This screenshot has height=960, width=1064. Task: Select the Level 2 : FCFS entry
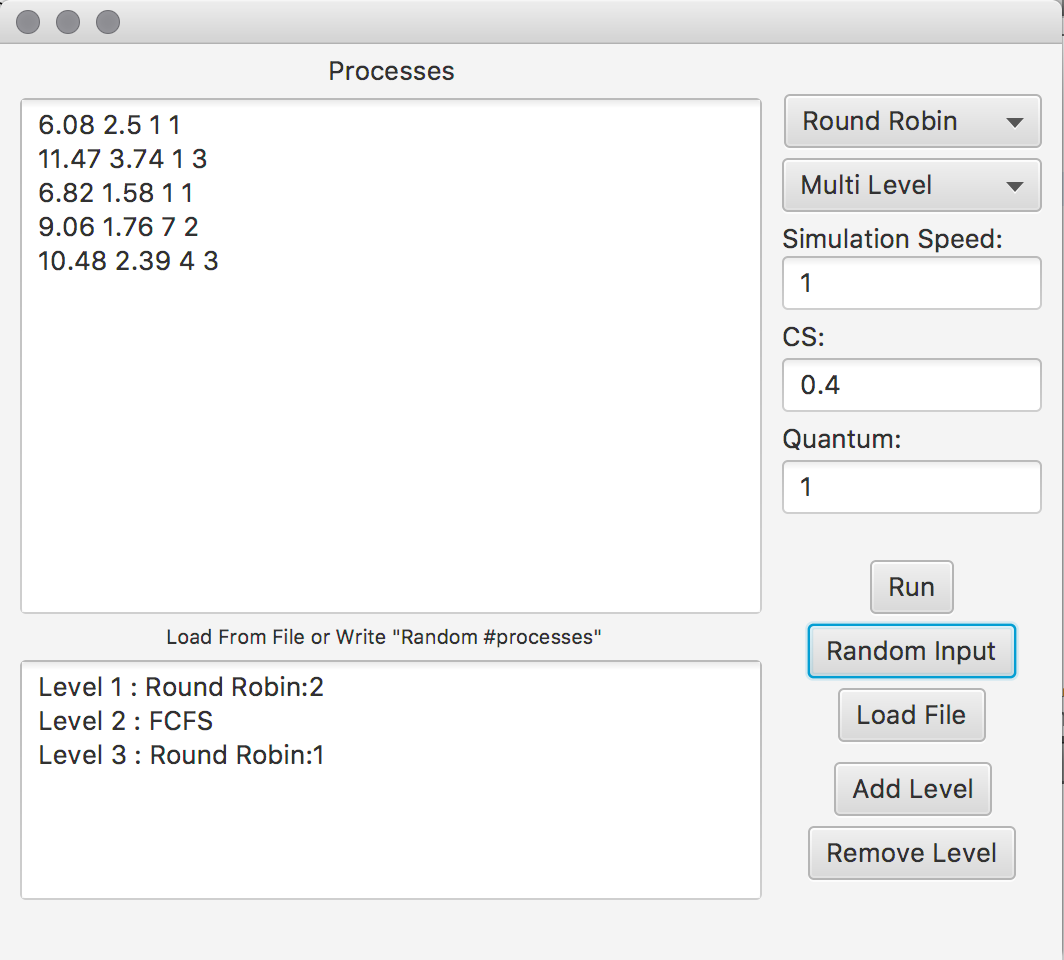click(126, 721)
